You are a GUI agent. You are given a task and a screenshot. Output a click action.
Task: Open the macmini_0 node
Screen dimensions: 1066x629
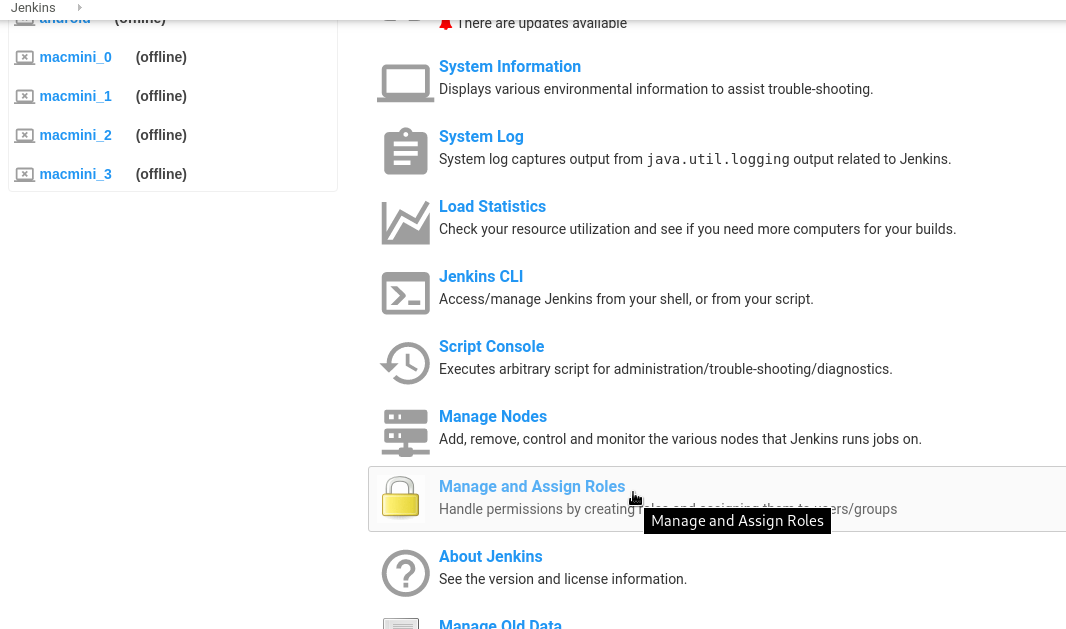pyautogui.click(x=75, y=57)
